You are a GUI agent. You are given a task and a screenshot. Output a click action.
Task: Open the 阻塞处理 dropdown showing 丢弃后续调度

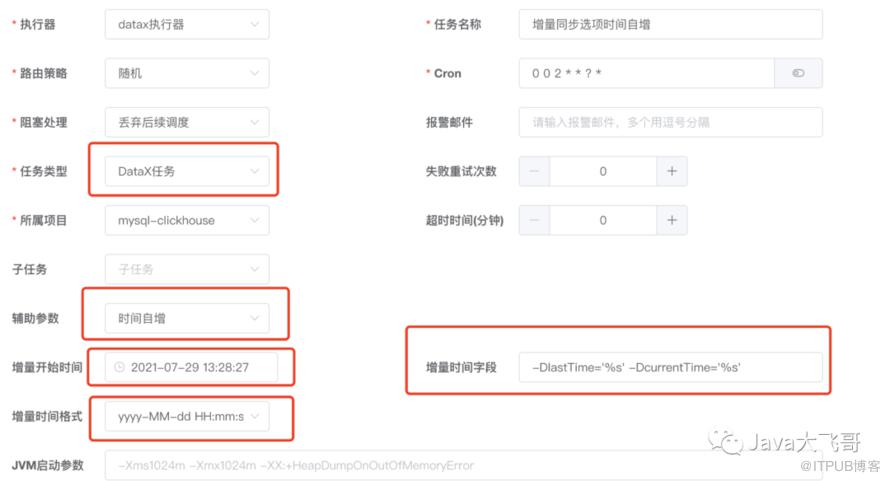(x=187, y=122)
